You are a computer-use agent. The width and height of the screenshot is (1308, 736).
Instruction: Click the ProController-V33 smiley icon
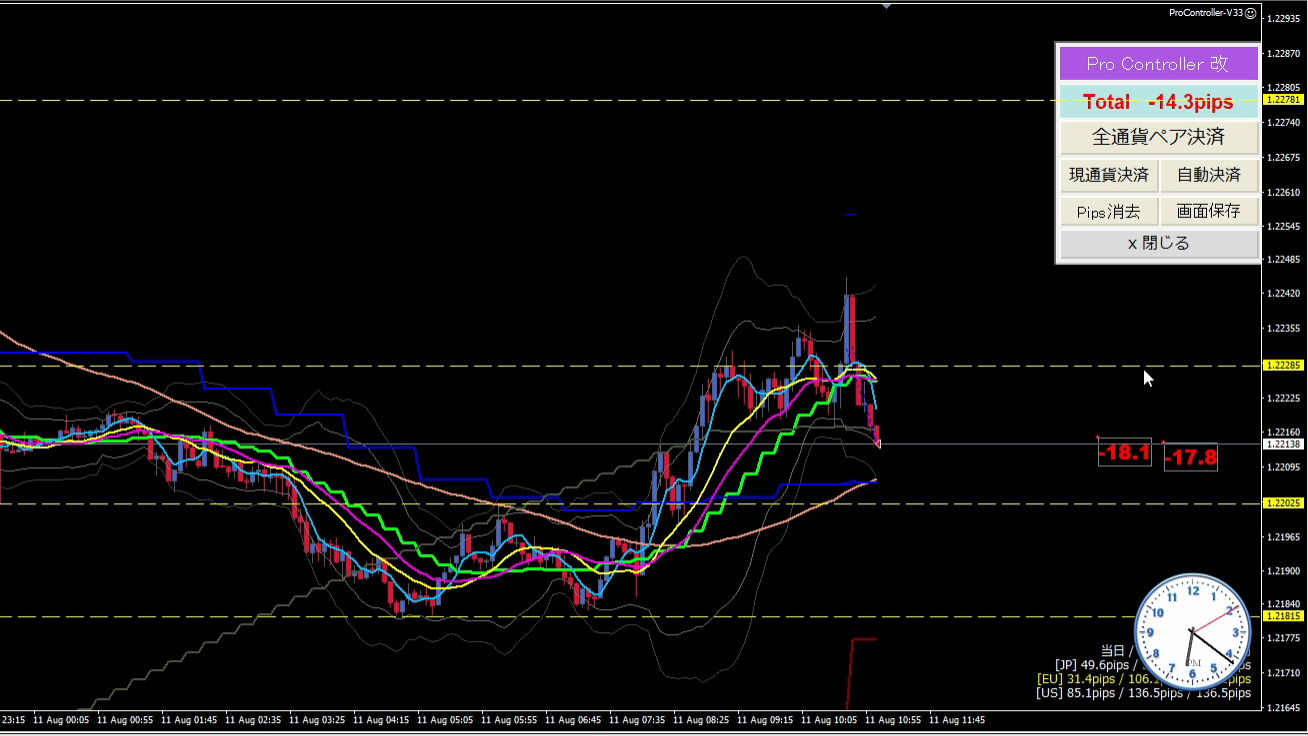point(1251,13)
